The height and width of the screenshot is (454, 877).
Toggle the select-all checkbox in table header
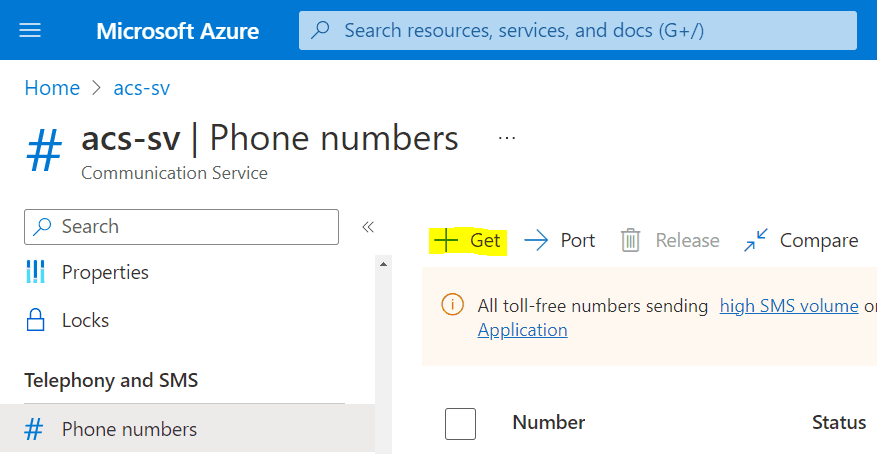[460, 424]
